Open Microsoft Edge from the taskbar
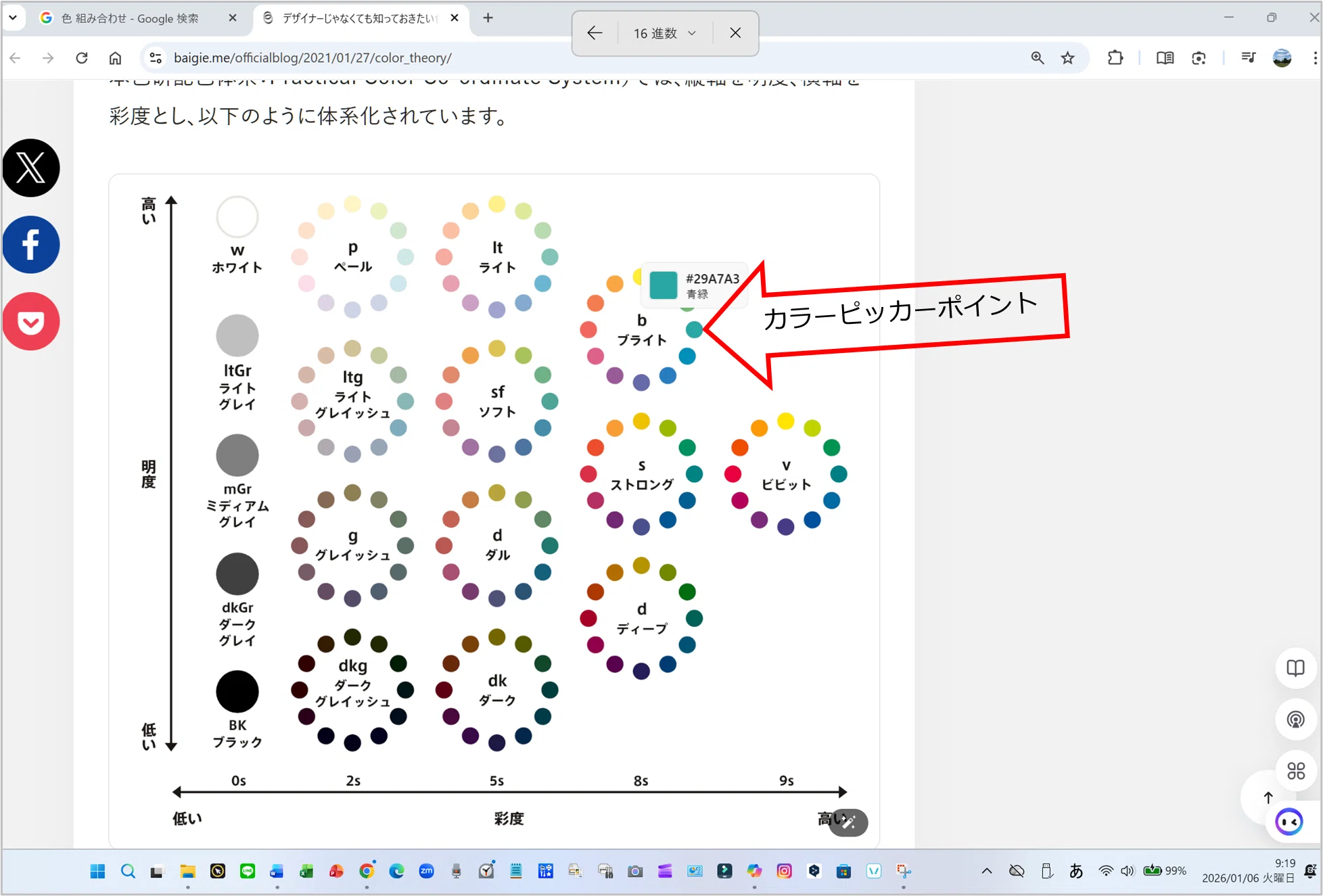 (x=396, y=871)
